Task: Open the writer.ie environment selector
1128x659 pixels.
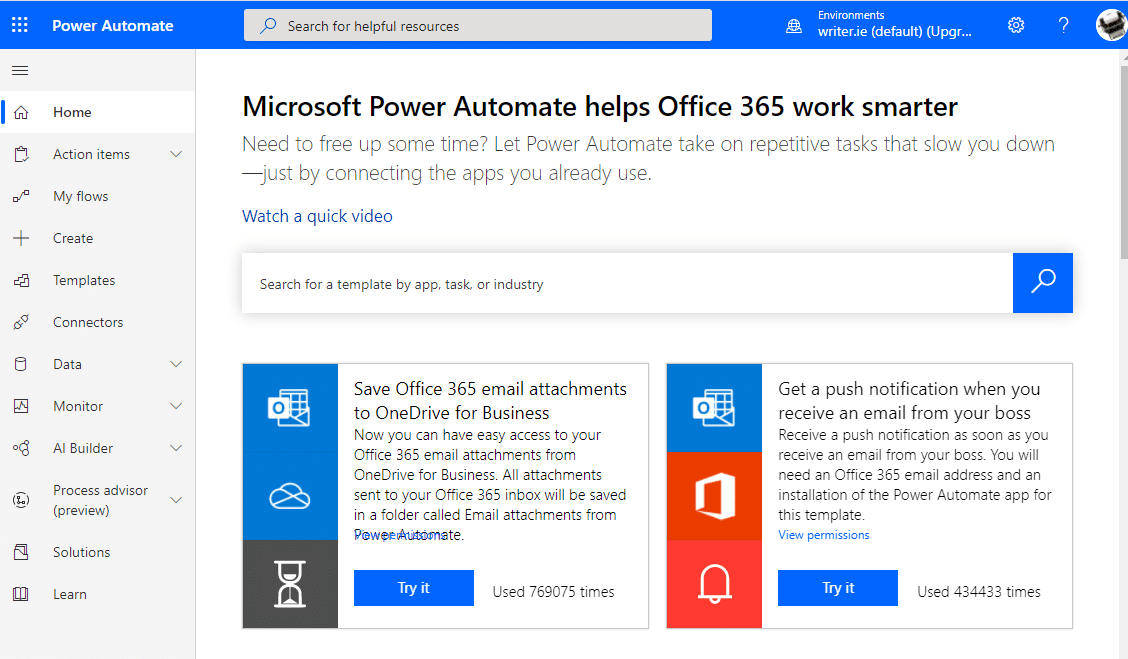Action: point(894,32)
